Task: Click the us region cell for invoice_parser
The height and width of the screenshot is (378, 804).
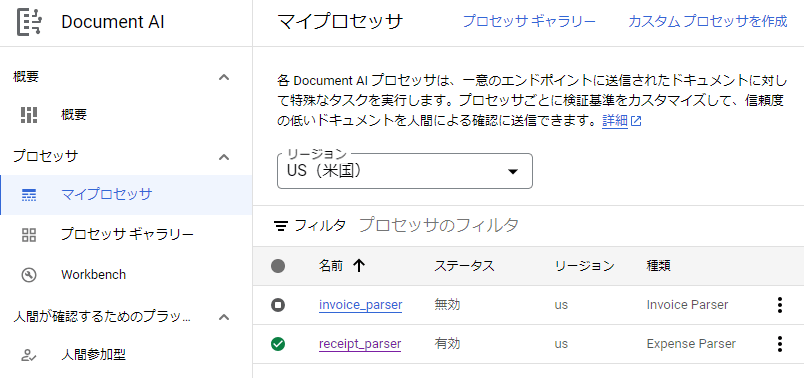Action: click(x=561, y=305)
